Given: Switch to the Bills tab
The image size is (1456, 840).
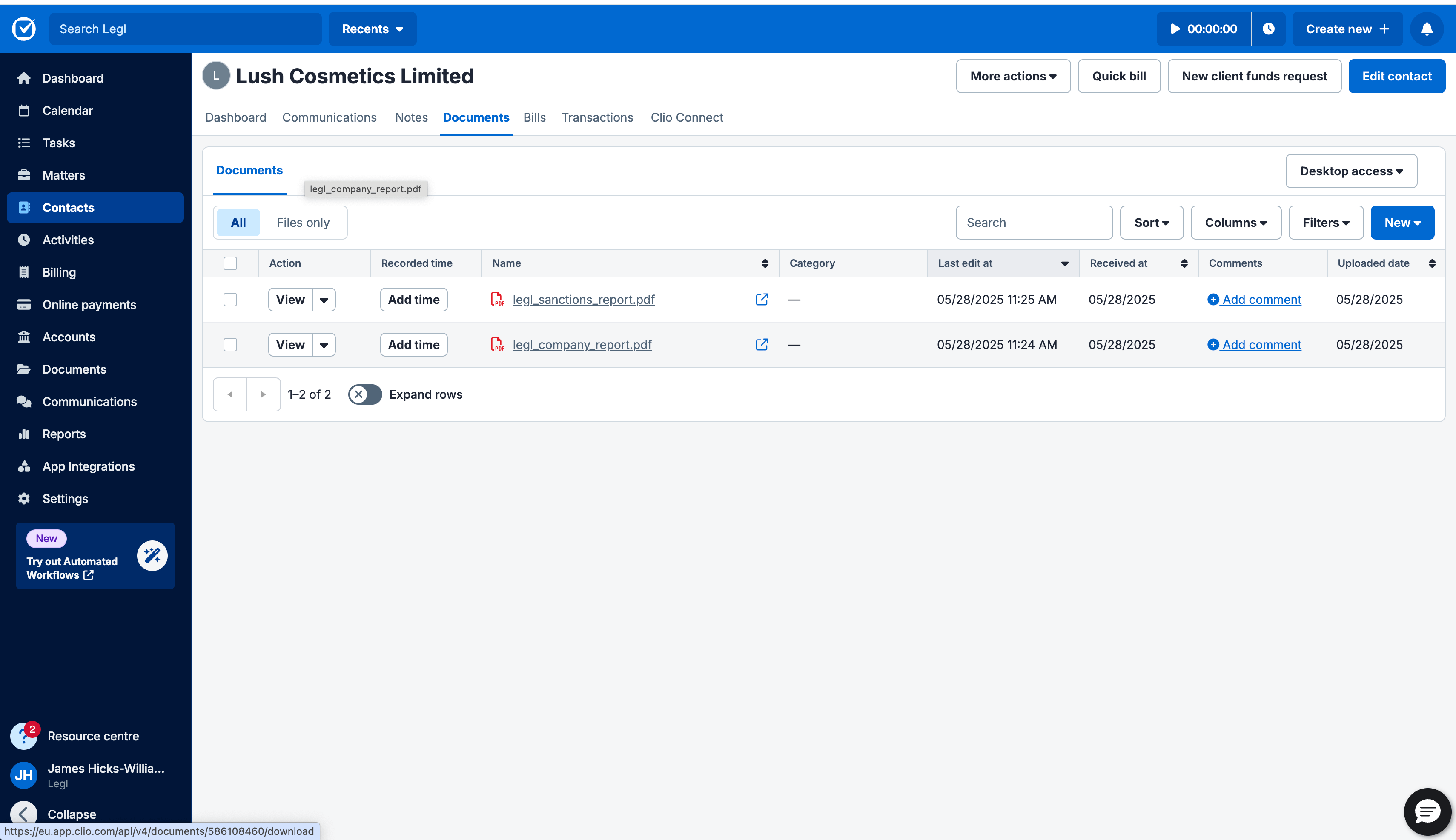Looking at the screenshot, I should [534, 118].
